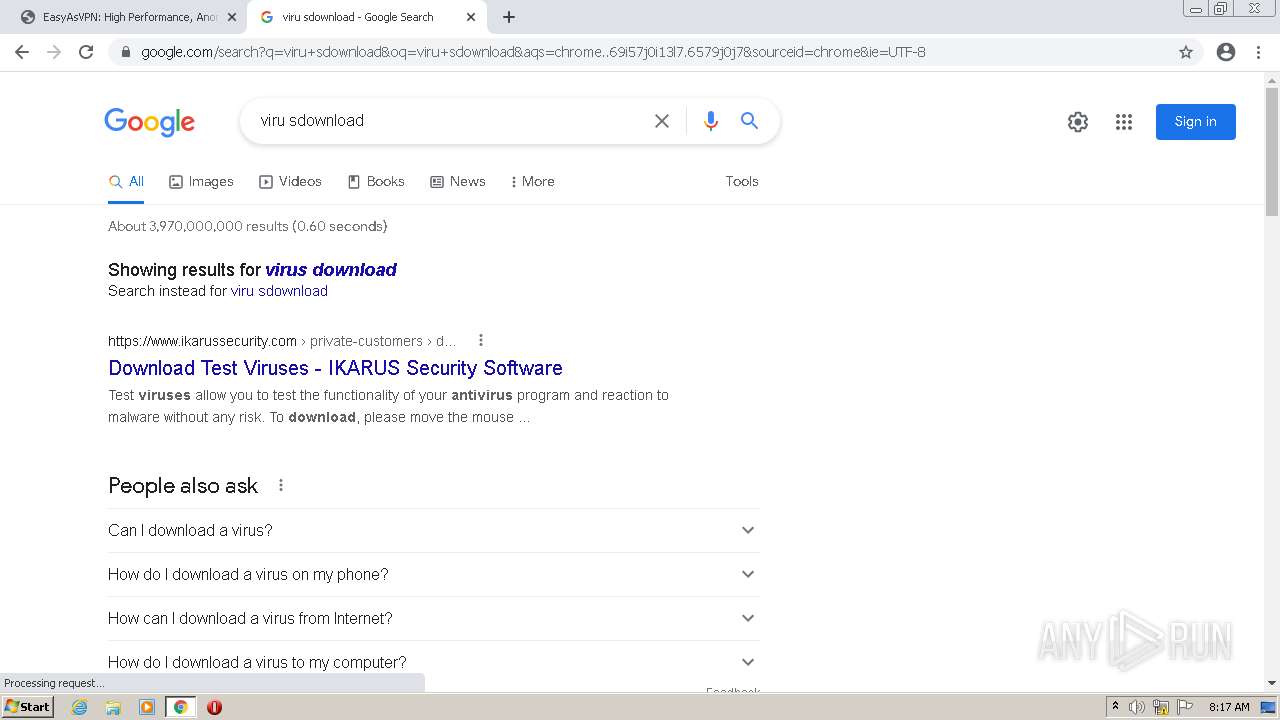Switch to EasyAsVPN browser tab
Viewport: 1280px width, 720px height.
pyautogui.click(x=128, y=17)
